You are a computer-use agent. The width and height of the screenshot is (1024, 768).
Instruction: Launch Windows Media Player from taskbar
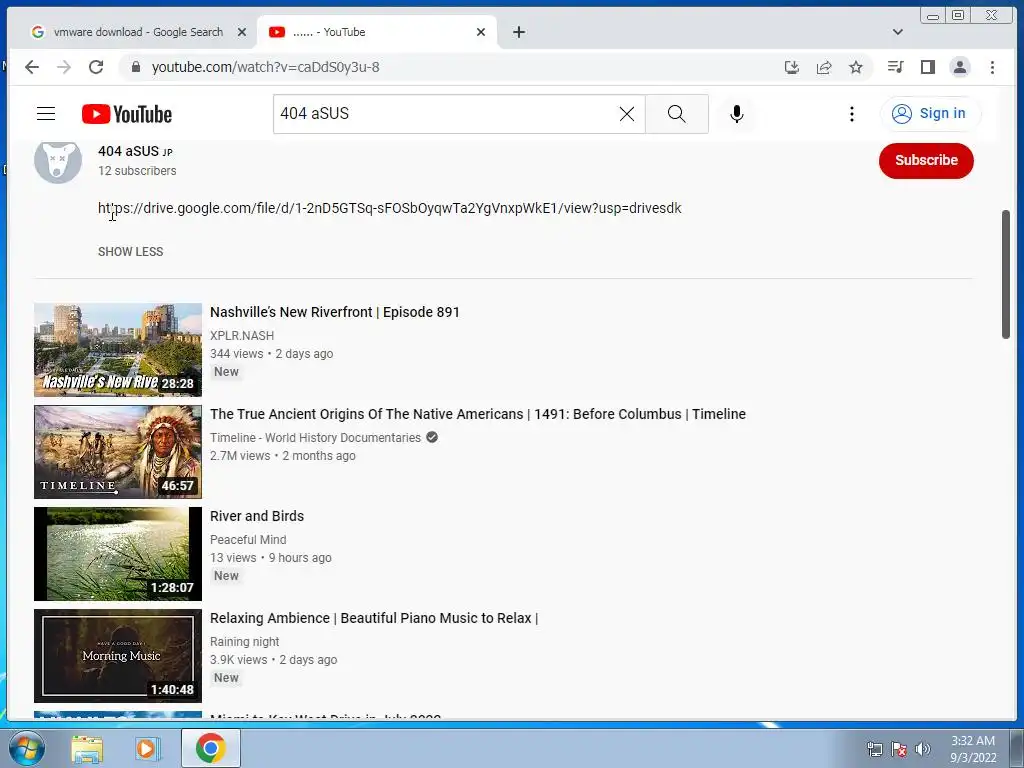(x=148, y=749)
